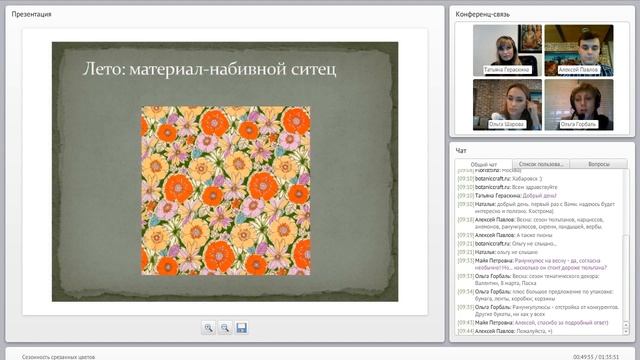Click slide title Лето: материал-набивной ситец
The width and height of the screenshot is (640, 360).
[209, 69]
